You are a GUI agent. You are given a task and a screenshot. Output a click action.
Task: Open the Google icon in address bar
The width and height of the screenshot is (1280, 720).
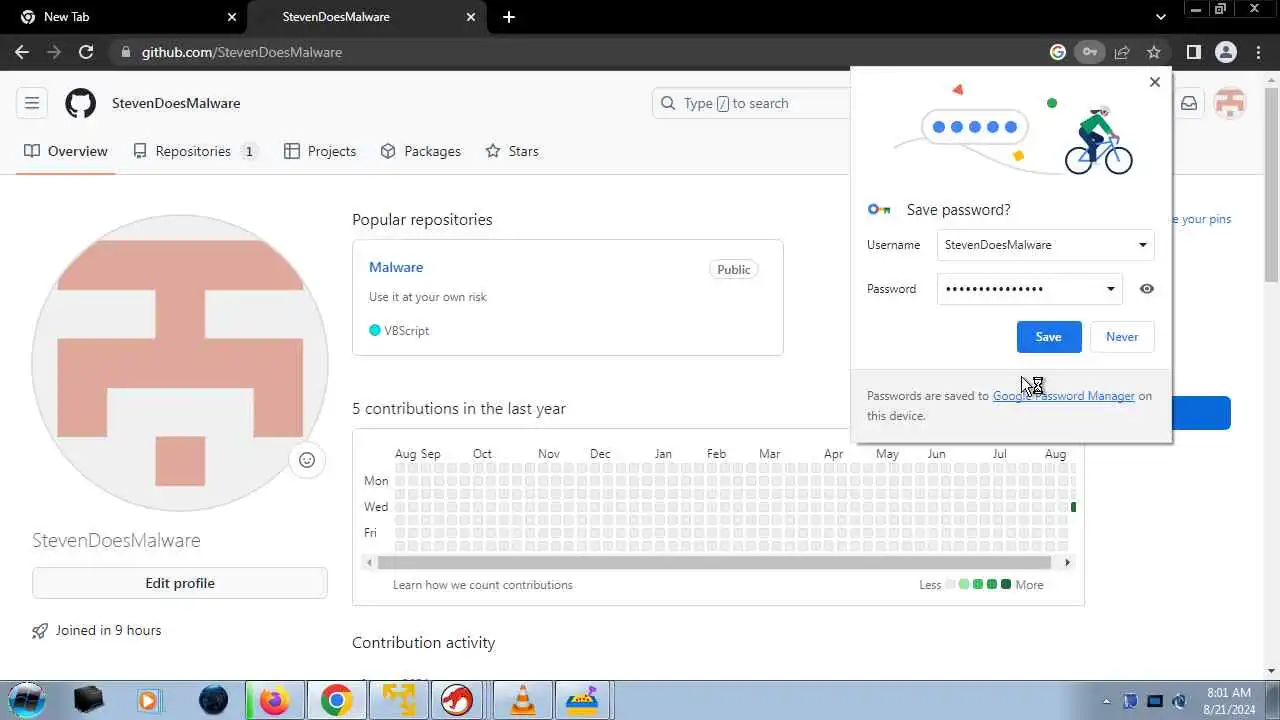coord(1058,52)
